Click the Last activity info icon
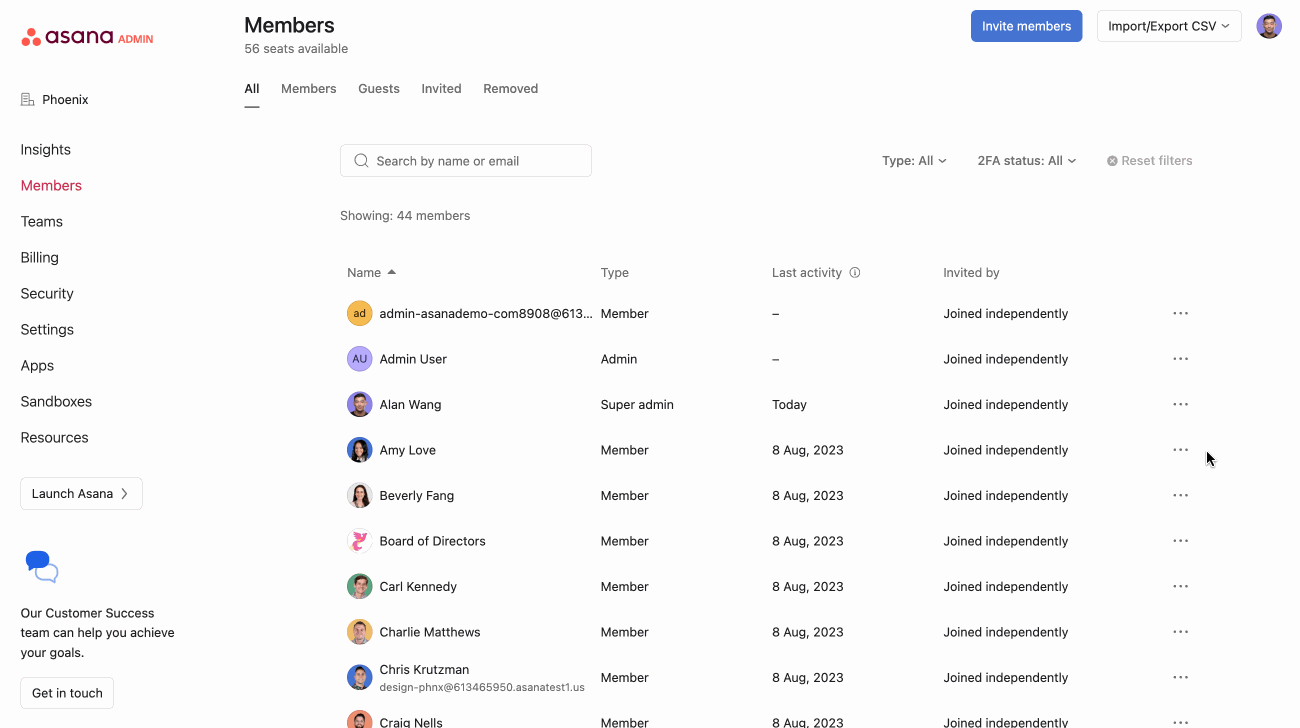1300x728 pixels. point(855,273)
